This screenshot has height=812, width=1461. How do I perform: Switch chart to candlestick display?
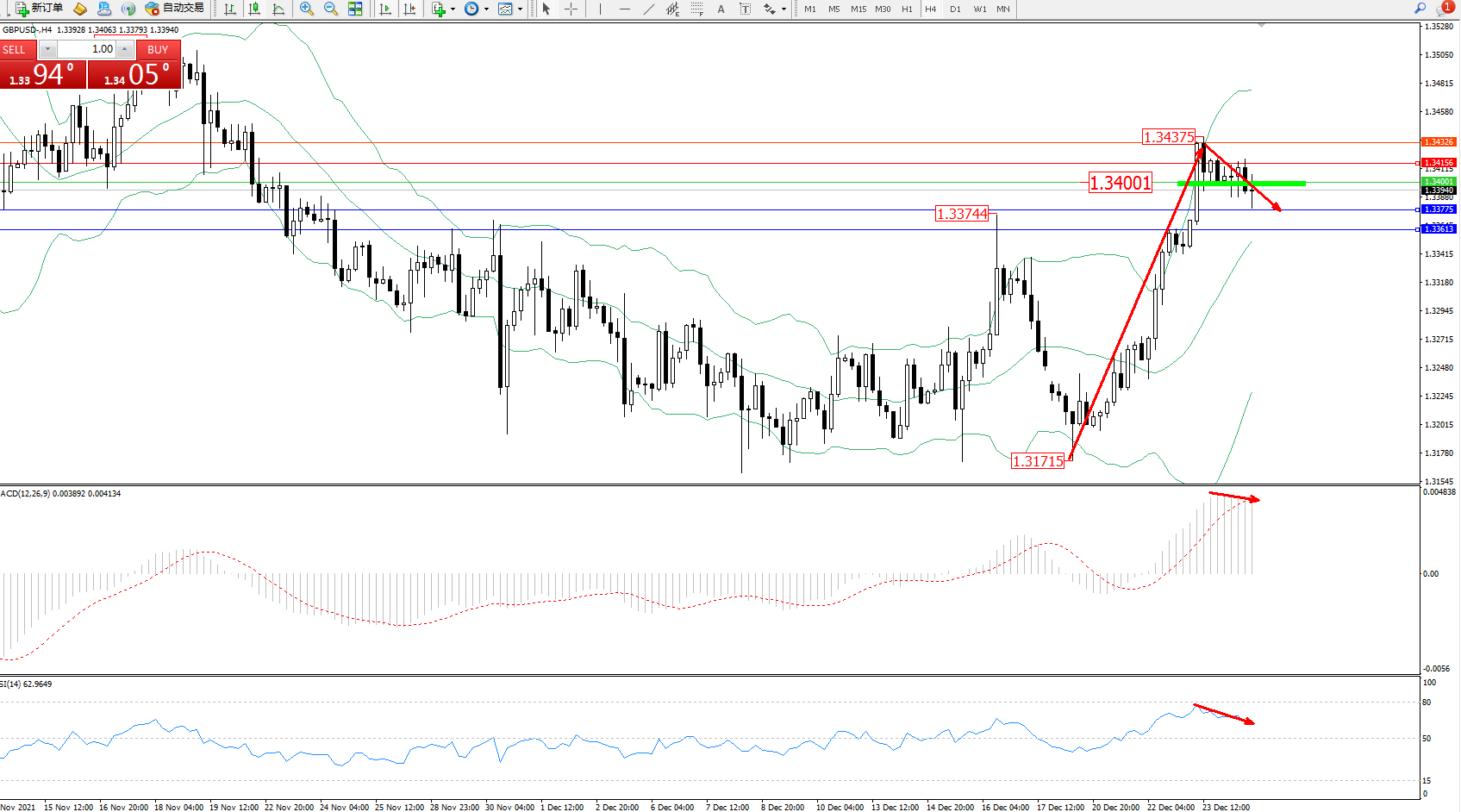254,9
